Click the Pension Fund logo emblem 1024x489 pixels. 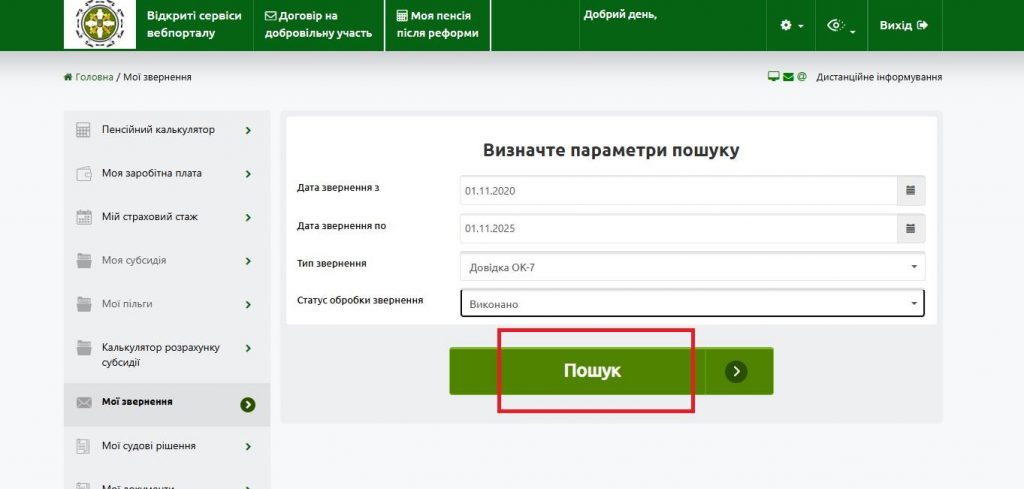click(100, 24)
